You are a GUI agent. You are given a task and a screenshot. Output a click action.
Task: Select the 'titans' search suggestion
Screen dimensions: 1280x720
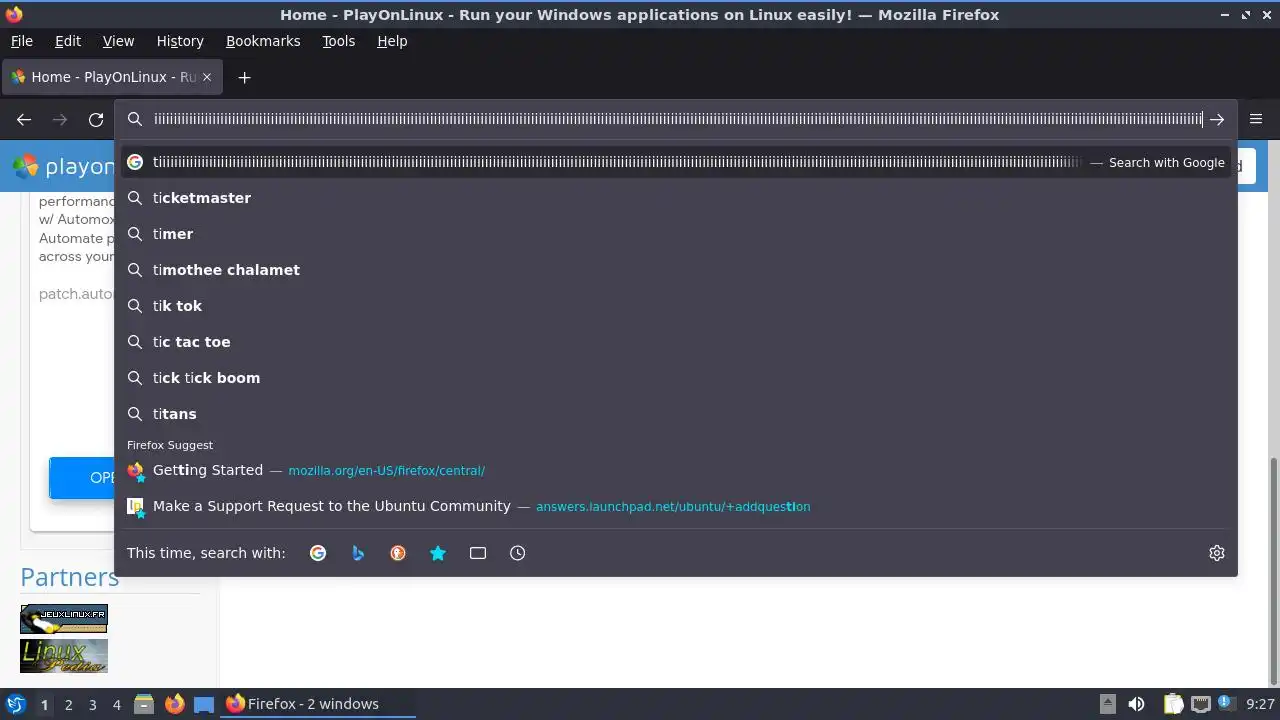click(x=676, y=414)
